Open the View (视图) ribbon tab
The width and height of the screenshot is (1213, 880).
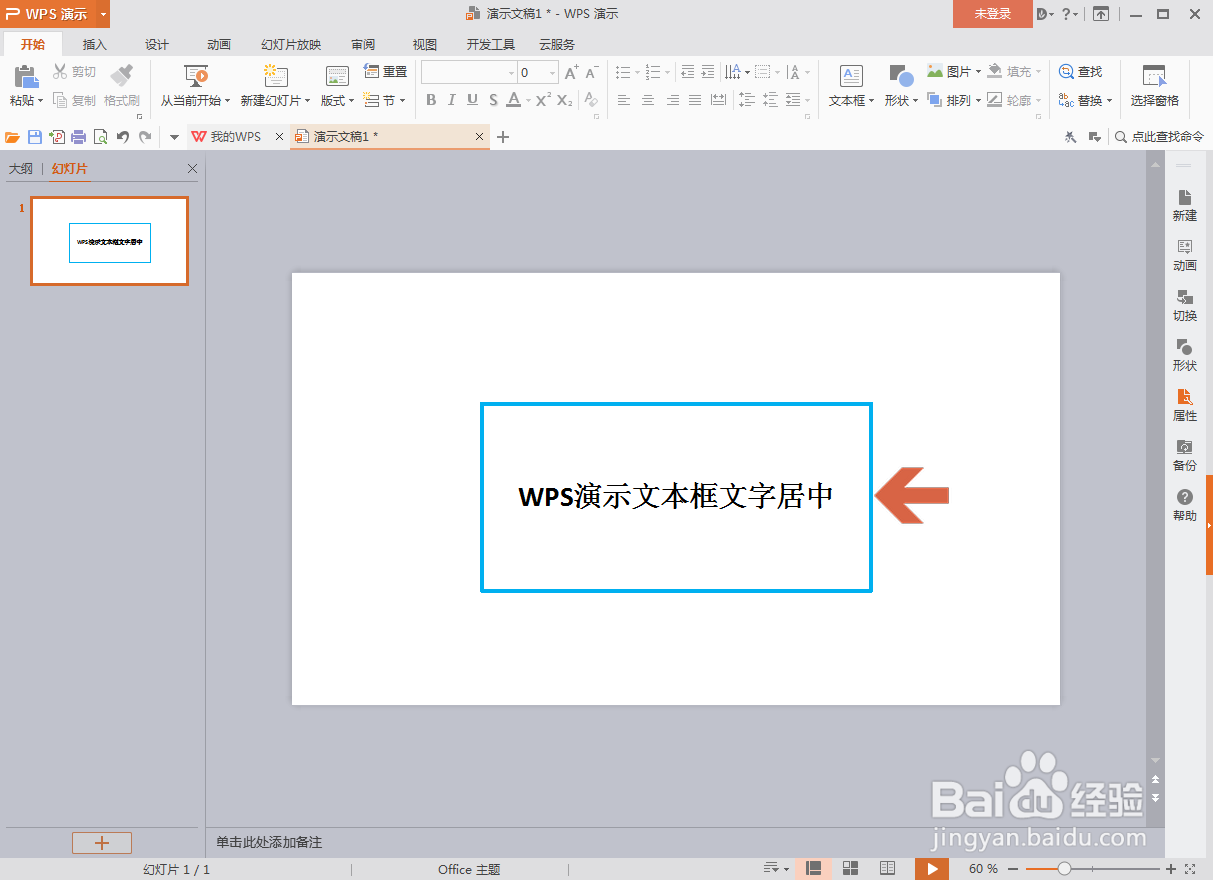pyautogui.click(x=425, y=44)
